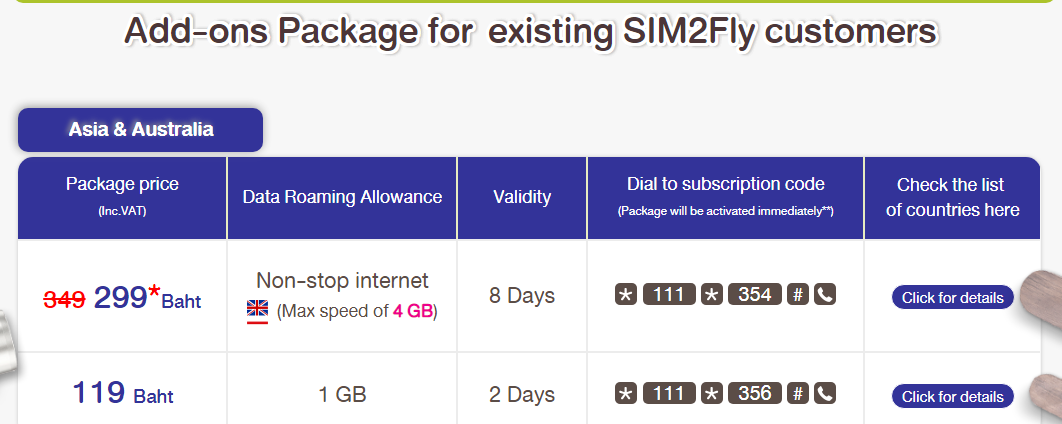1062x424 pixels.
Task: Click the phone icon in the 354 code row
Action: pyautogui.click(x=825, y=295)
